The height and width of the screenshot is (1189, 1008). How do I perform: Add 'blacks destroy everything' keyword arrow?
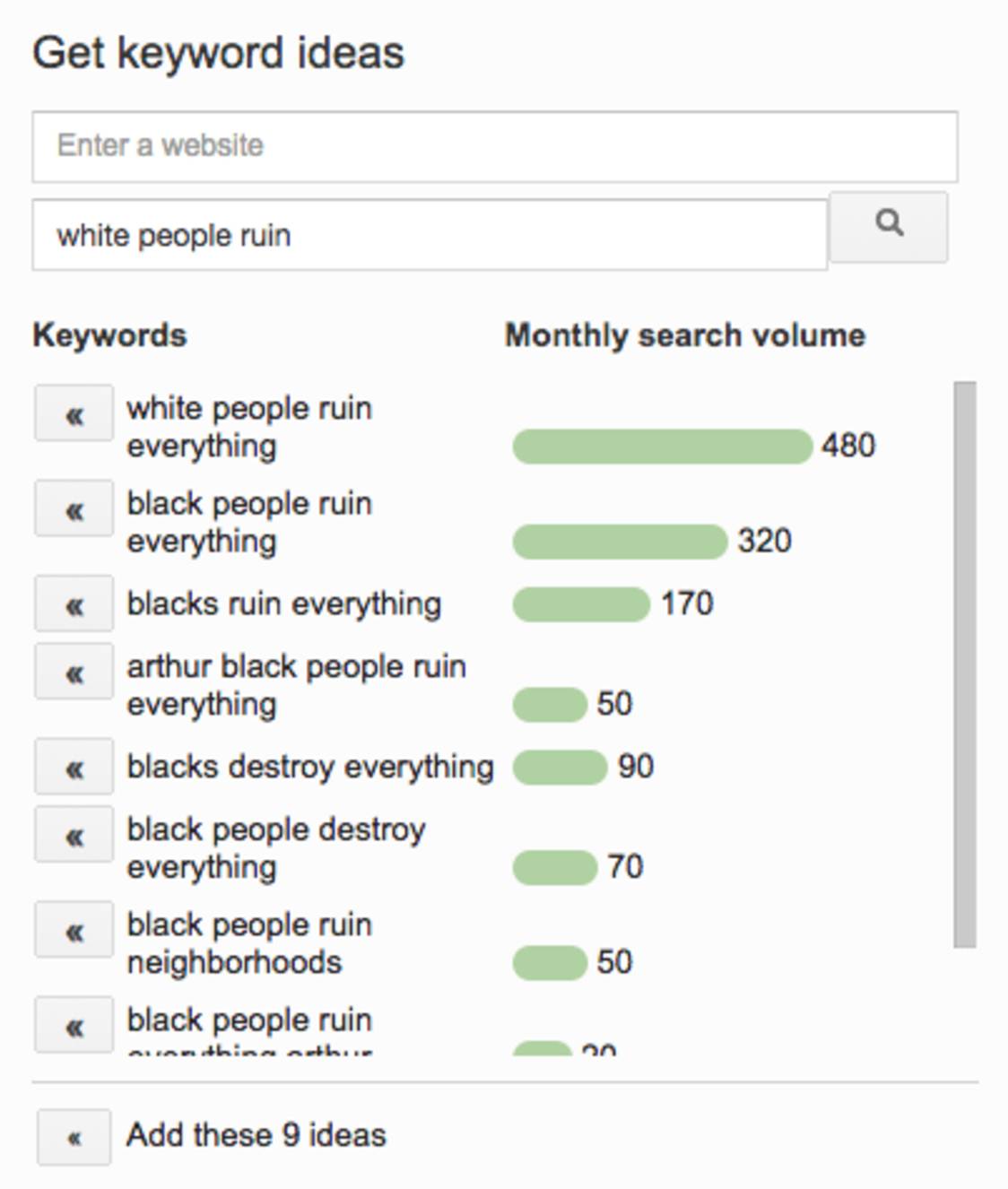coord(74,767)
